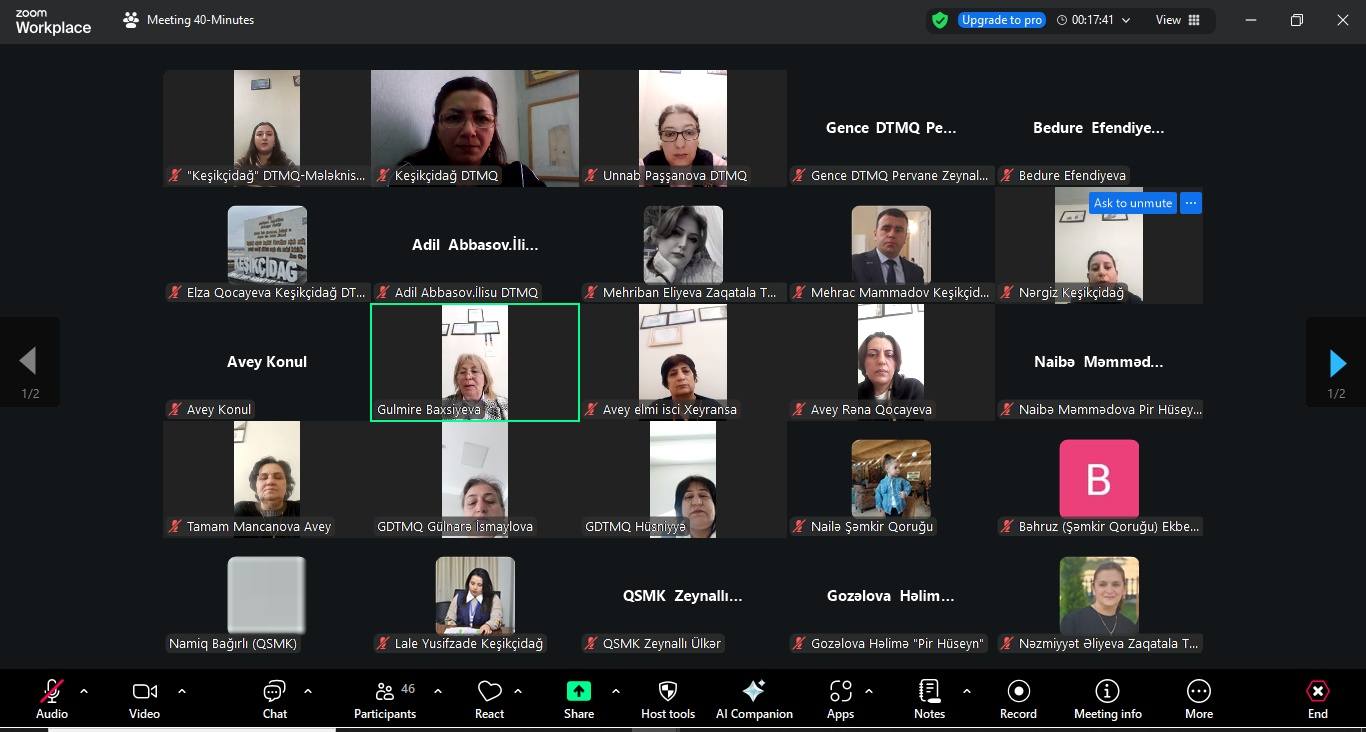The image size is (1366, 732).
Task: Open the timer dropdown next to 00:17:41
Action: [1126, 20]
